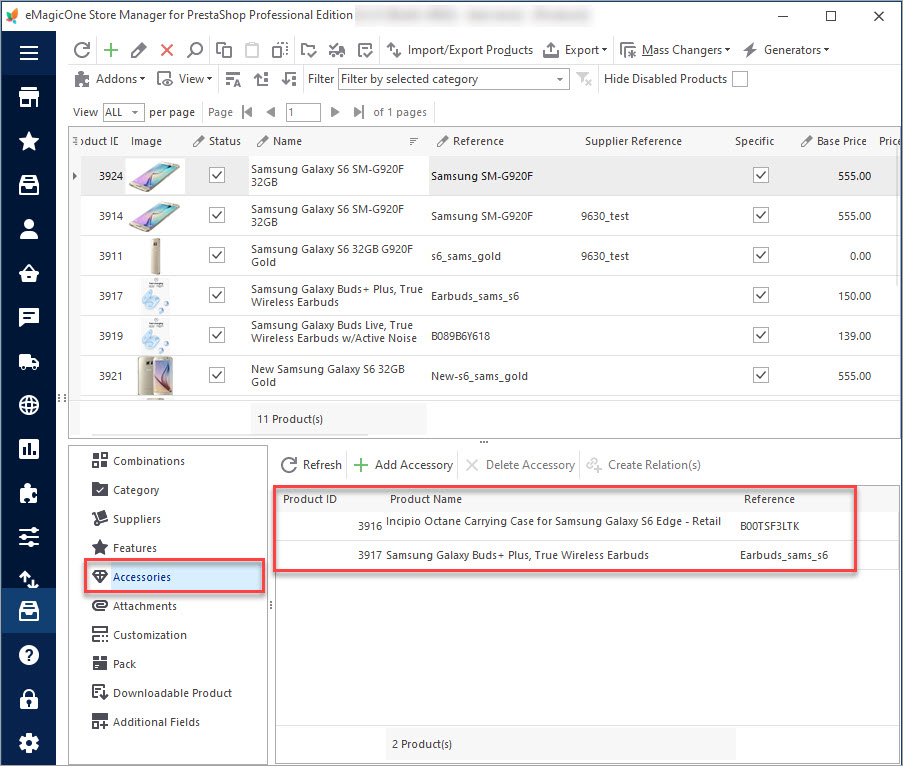The width and height of the screenshot is (903, 766).
Task: Open the messages chat sidebar icon
Action: tap(29, 317)
